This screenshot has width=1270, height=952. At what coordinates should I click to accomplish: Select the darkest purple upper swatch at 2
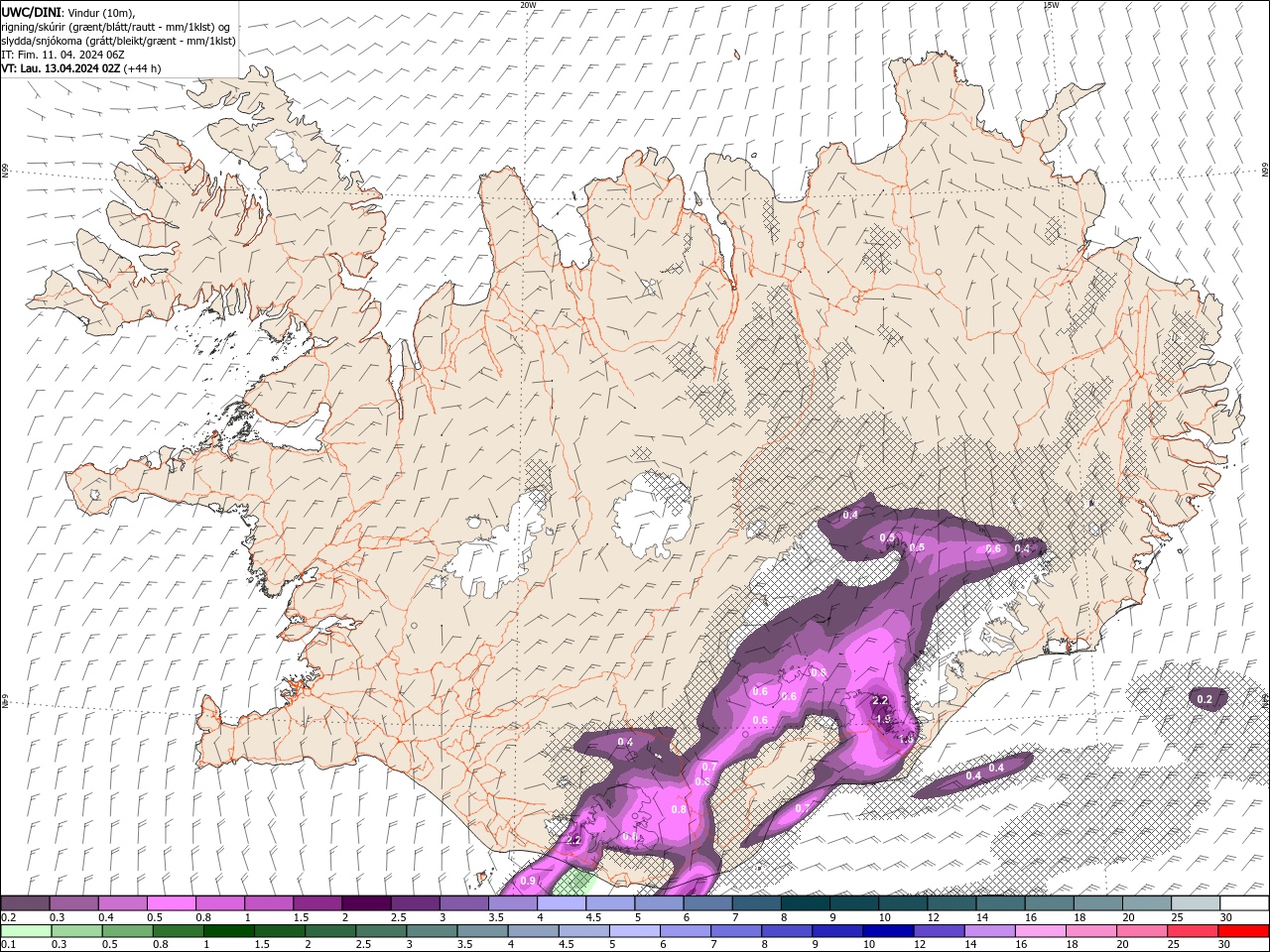point(366,903)
